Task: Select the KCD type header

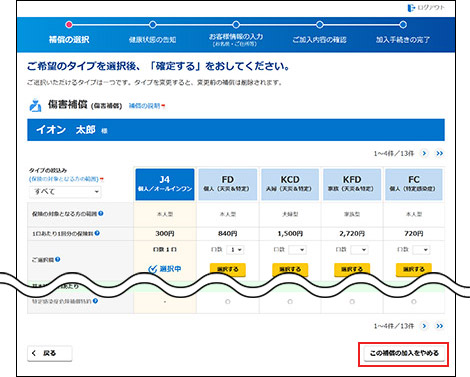Action: [x=290, y=184]
